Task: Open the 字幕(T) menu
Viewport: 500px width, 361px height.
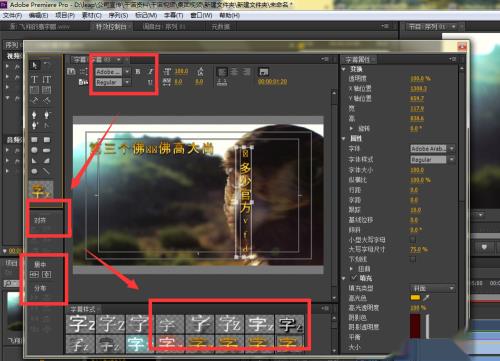Action: pos(173,15)
